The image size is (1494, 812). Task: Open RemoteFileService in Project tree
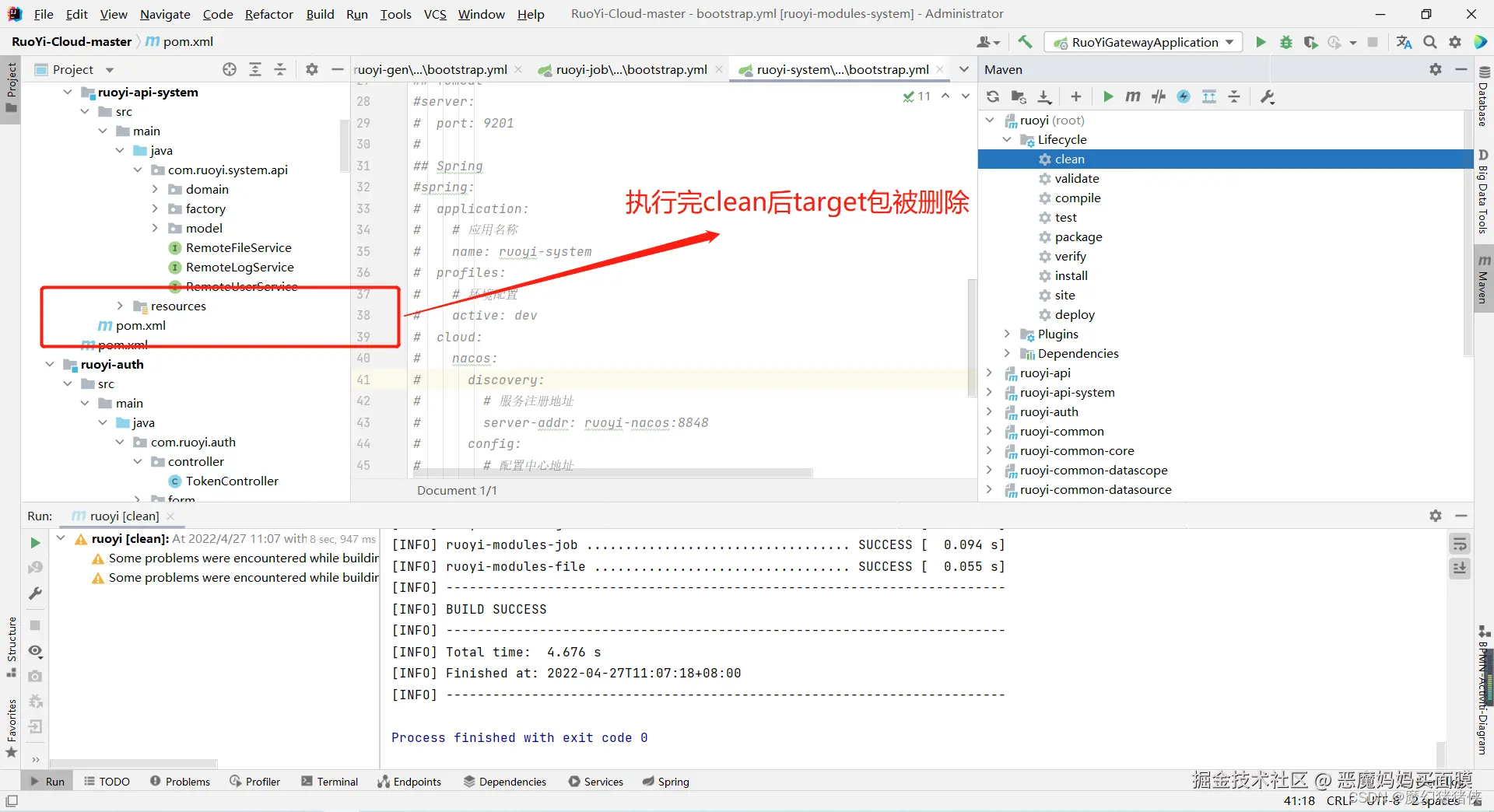pyautogui.click(x=238, y=247)
